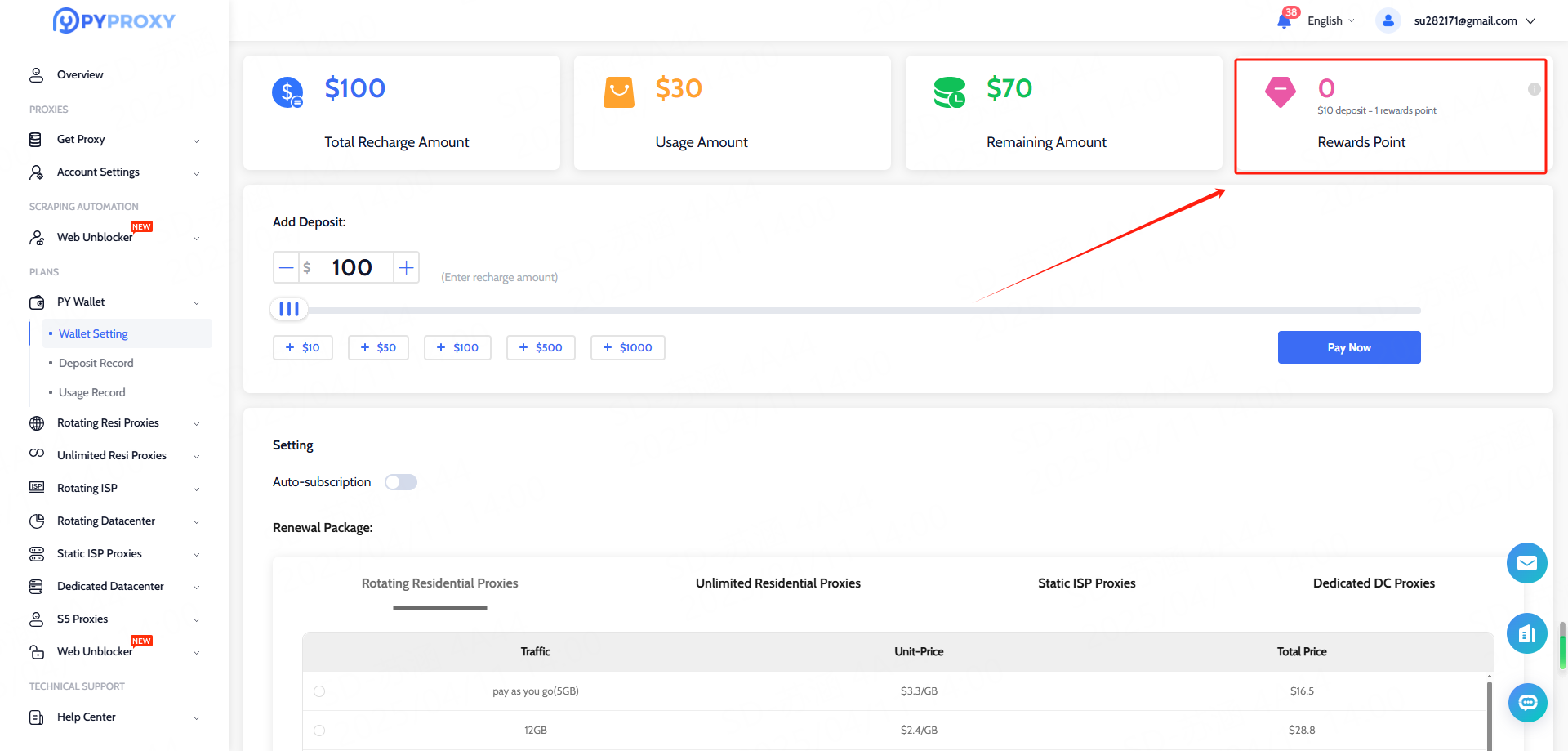Image resolution: width=1568 pixels, height=751 pixels.
Task: Add $100 to deposit
Action: pyautogui.click(x=457, y=347)
